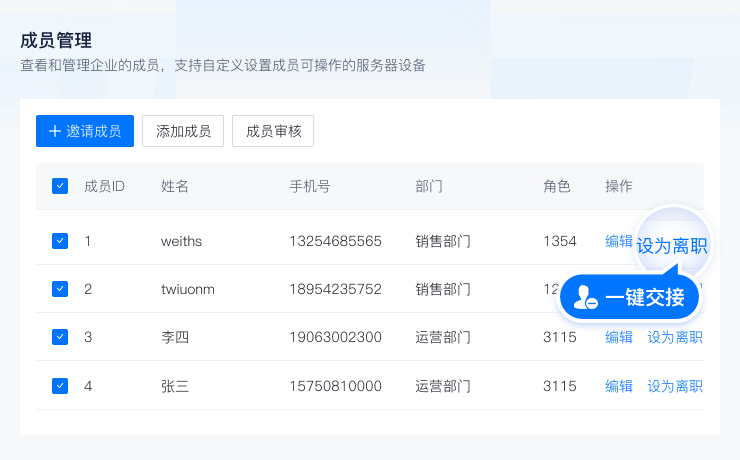Click phone number 13254685565
740x460 pixels.
point(336,241)
